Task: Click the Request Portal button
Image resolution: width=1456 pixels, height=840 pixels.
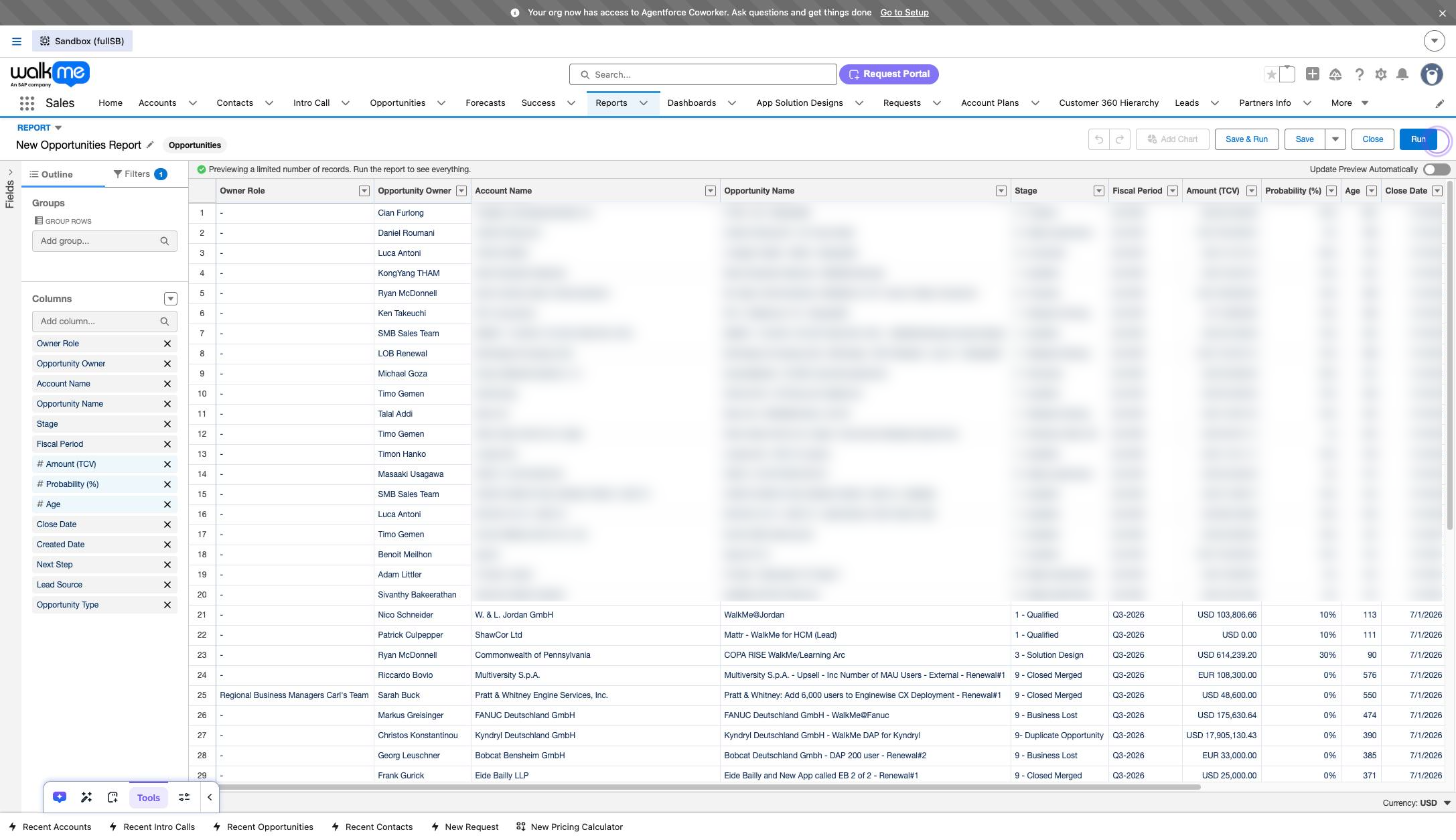Action: [x=889, y=74]
